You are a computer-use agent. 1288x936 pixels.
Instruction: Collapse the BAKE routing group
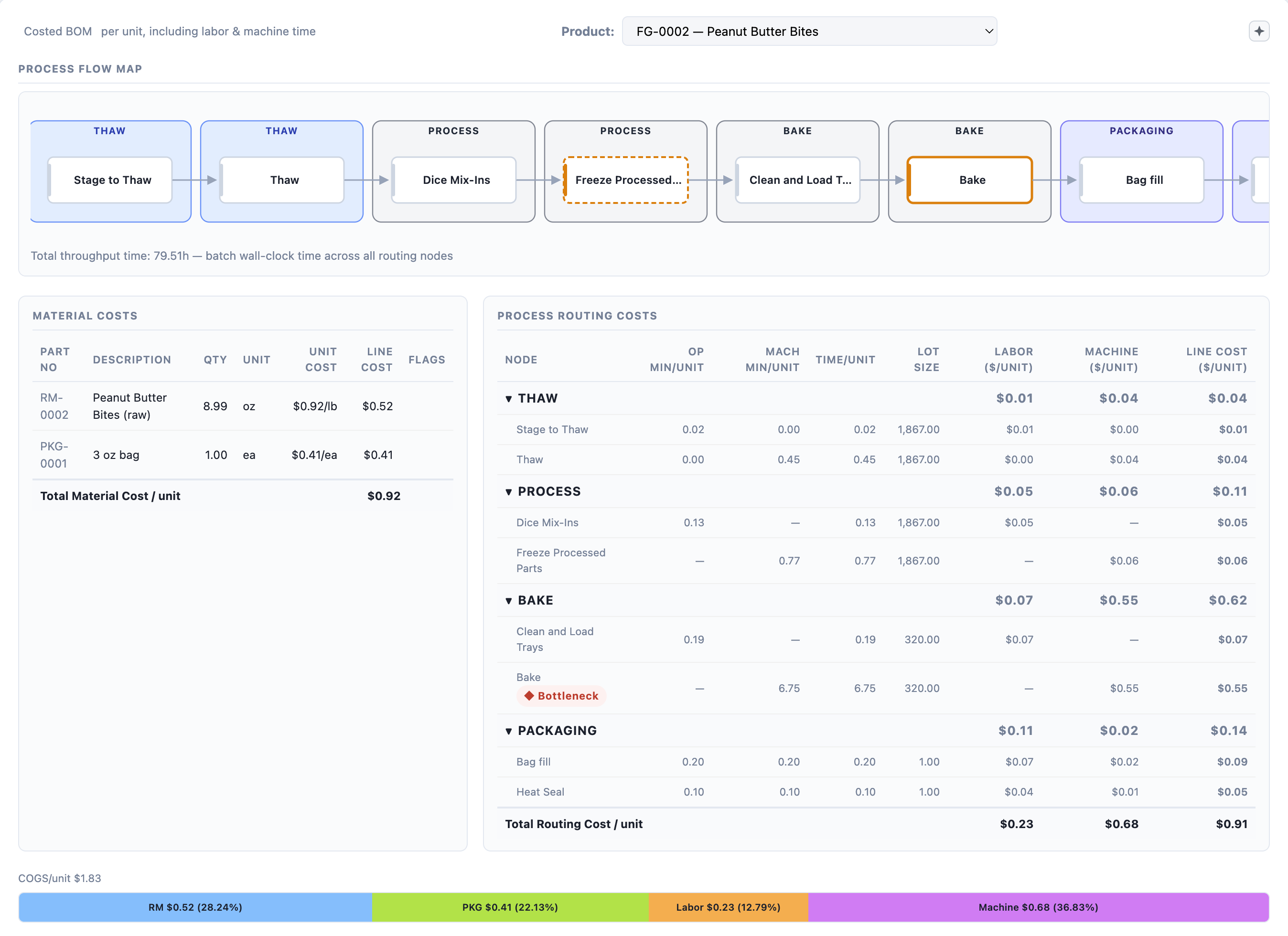(x=509, y=601)
